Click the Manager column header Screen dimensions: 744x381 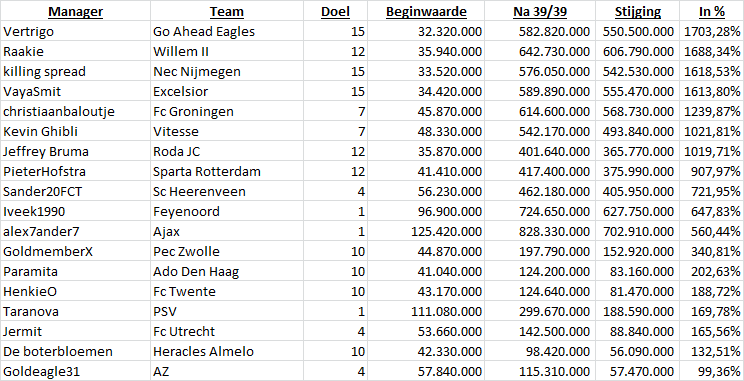(75, 11)
